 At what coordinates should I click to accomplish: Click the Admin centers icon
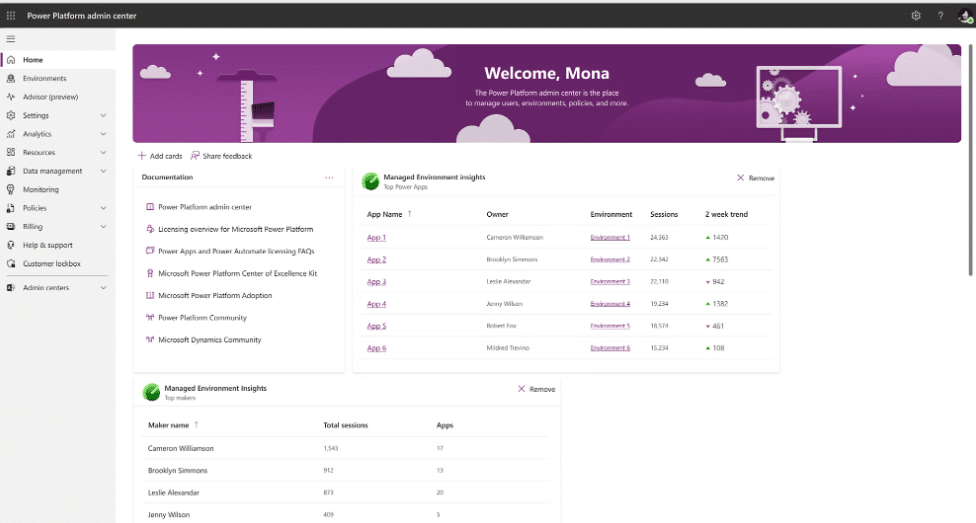pyautogui.click(x=11, y=288)
